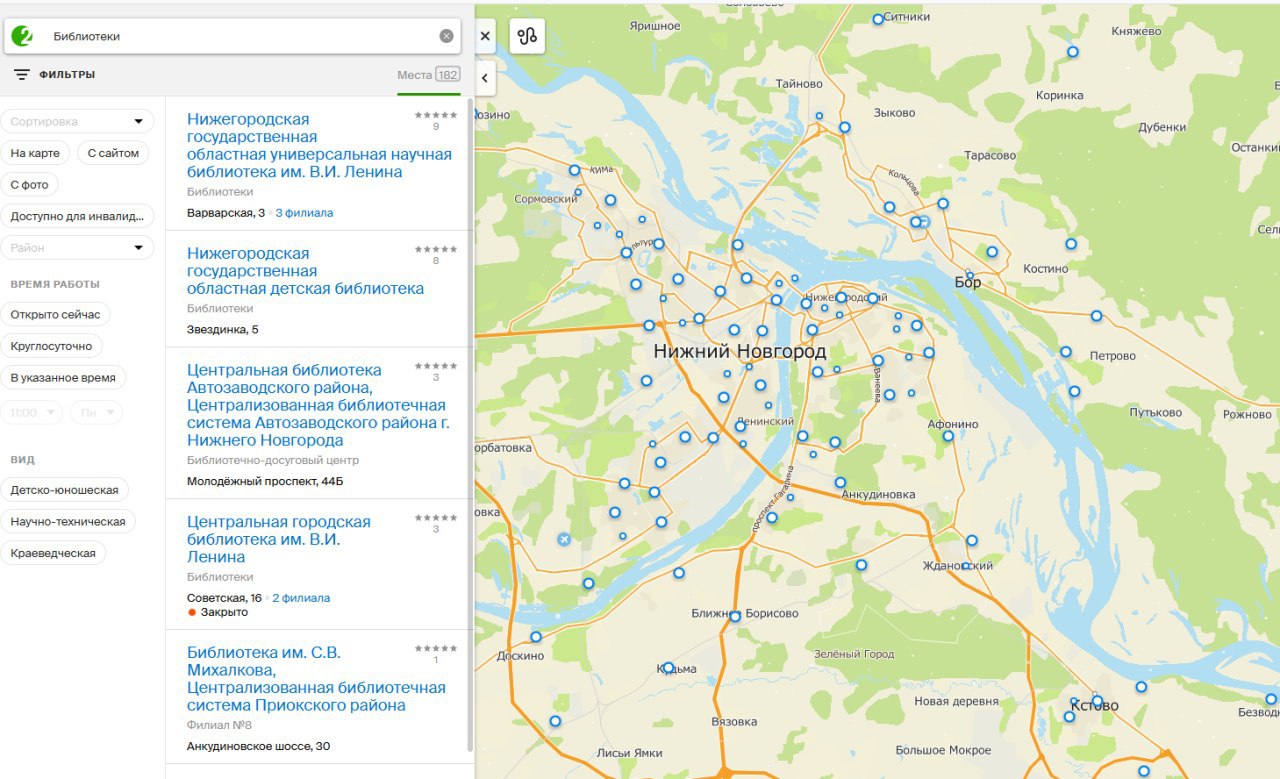This screenshot has height=779, width=1280.
Task: Open the Пн day dropdown
Action: 97,412
